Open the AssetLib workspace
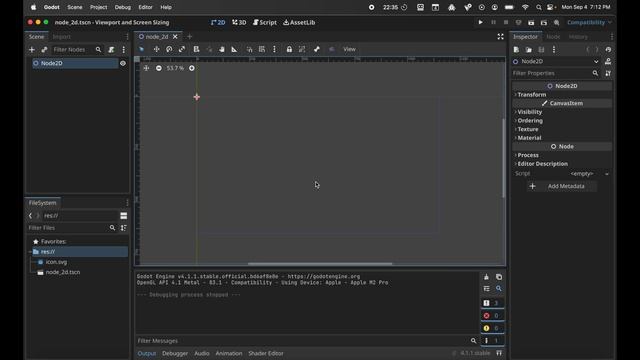 [299, 22]
